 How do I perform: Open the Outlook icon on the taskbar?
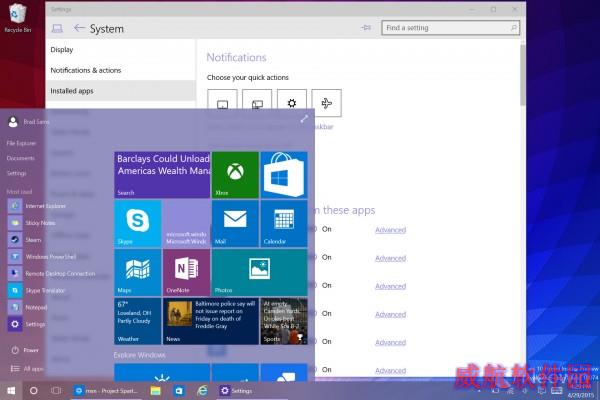tap(179, 390)
